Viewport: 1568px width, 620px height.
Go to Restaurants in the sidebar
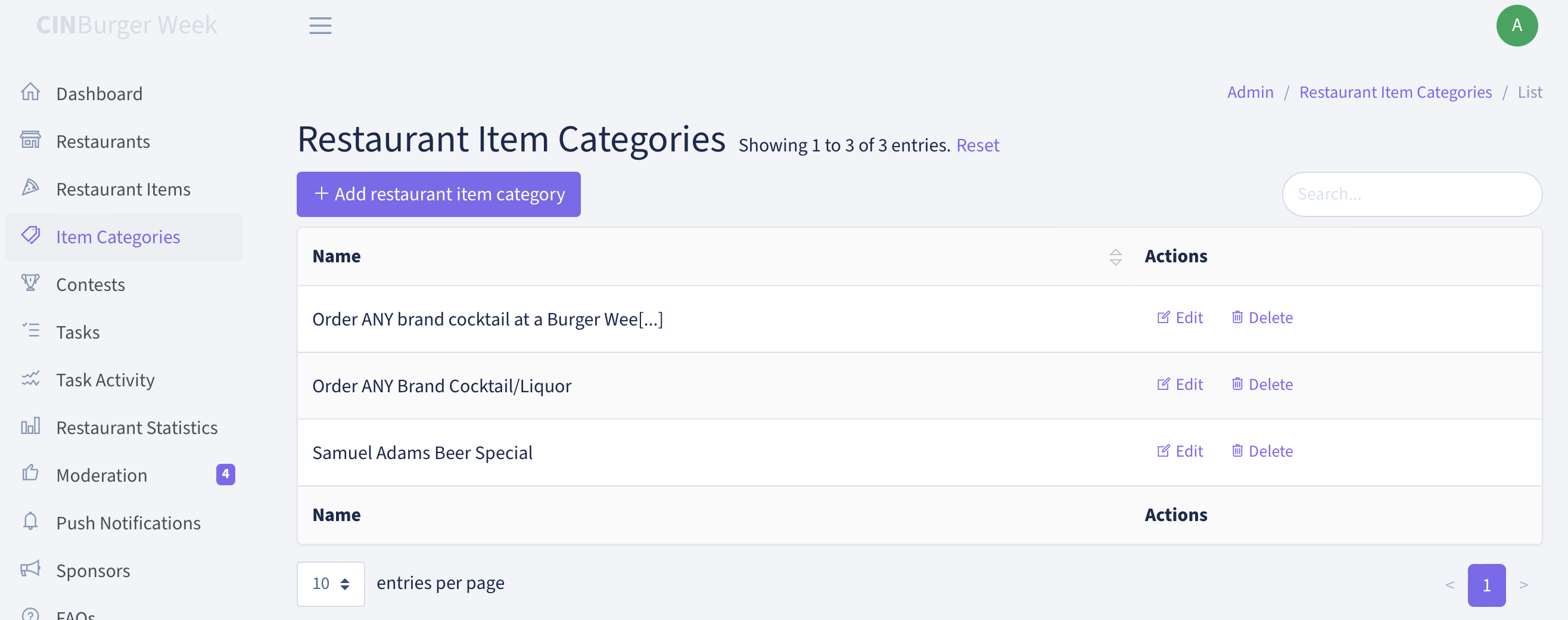coord(103,141)
